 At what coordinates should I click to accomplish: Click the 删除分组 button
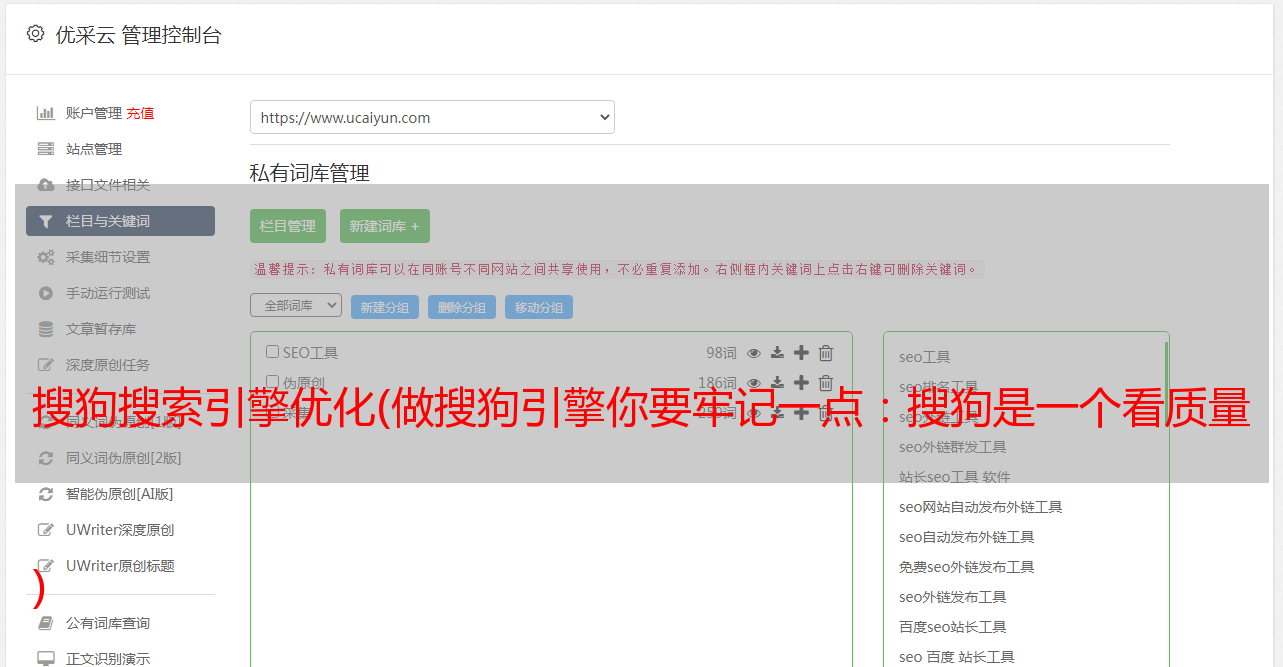[462, 307]
